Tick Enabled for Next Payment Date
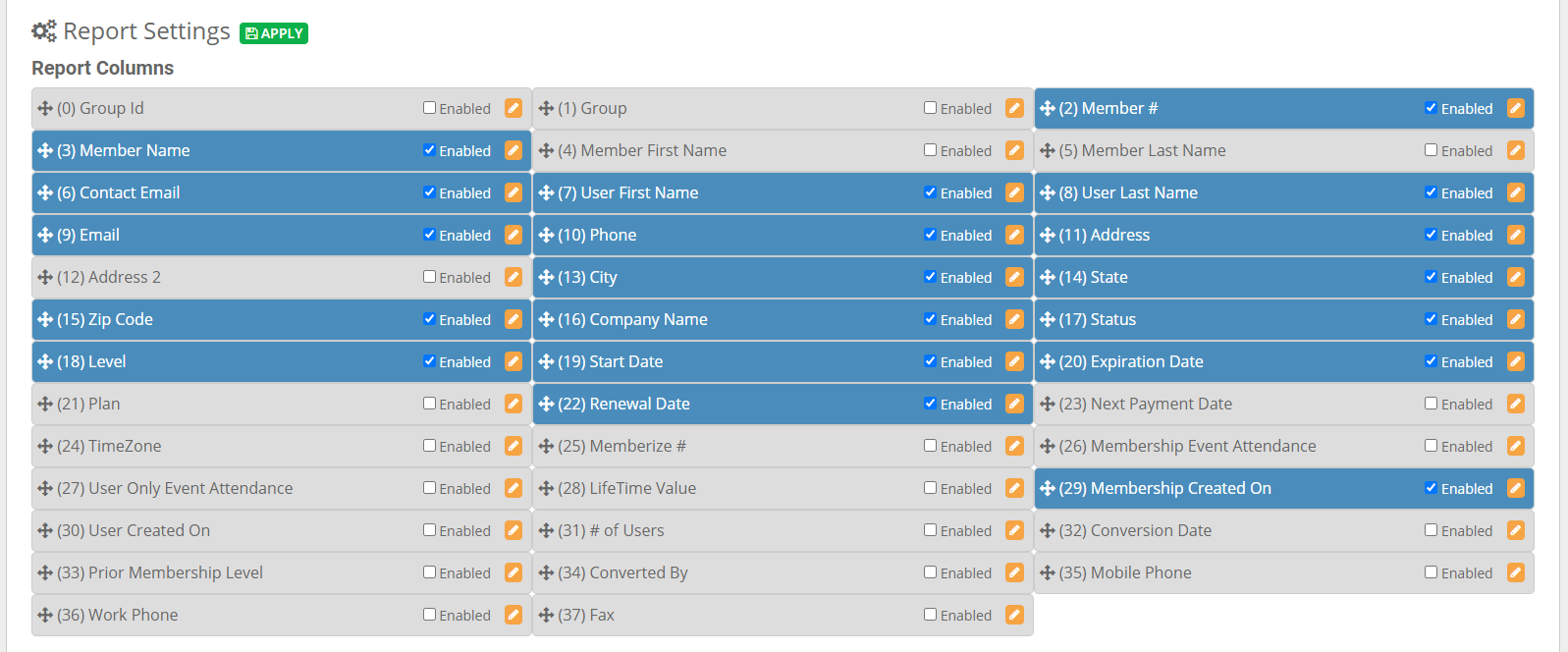This screenshot has height=652, width=1568. point(1431,404)
